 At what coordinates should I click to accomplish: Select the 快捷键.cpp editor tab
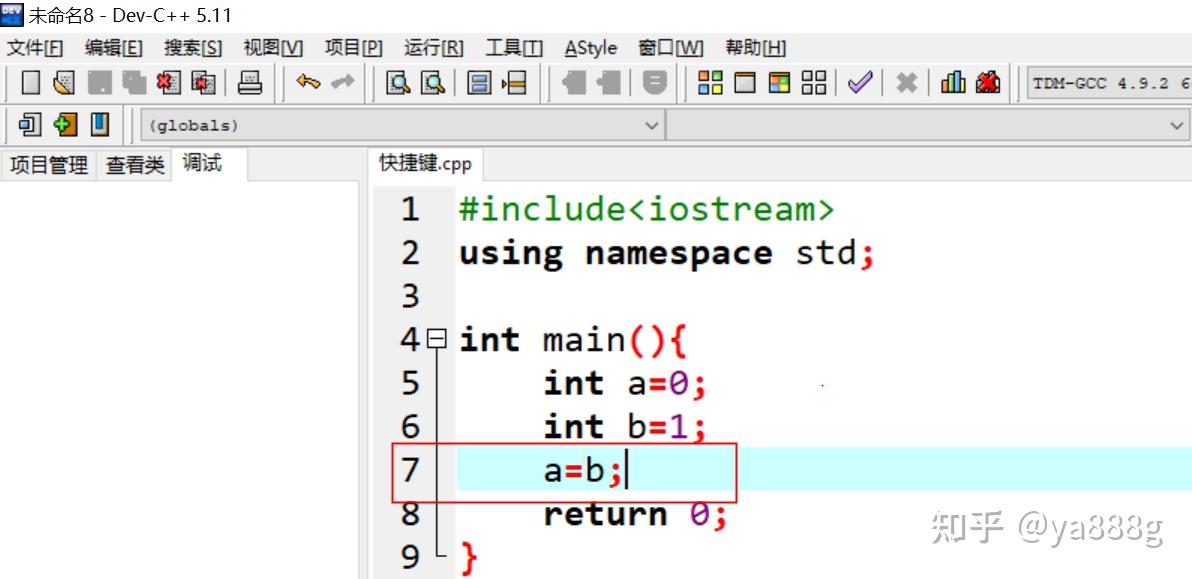(x=426, y=164)
